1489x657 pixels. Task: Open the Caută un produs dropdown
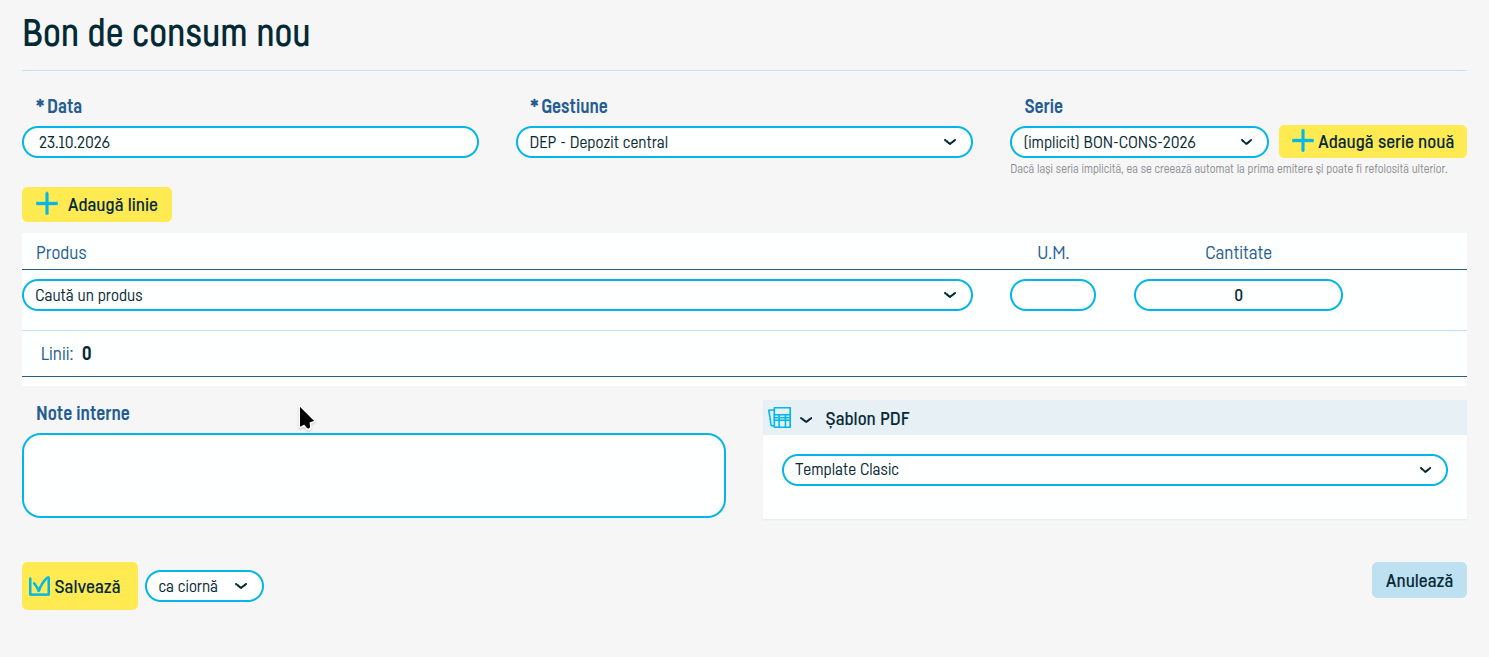[x=497, y=296]
